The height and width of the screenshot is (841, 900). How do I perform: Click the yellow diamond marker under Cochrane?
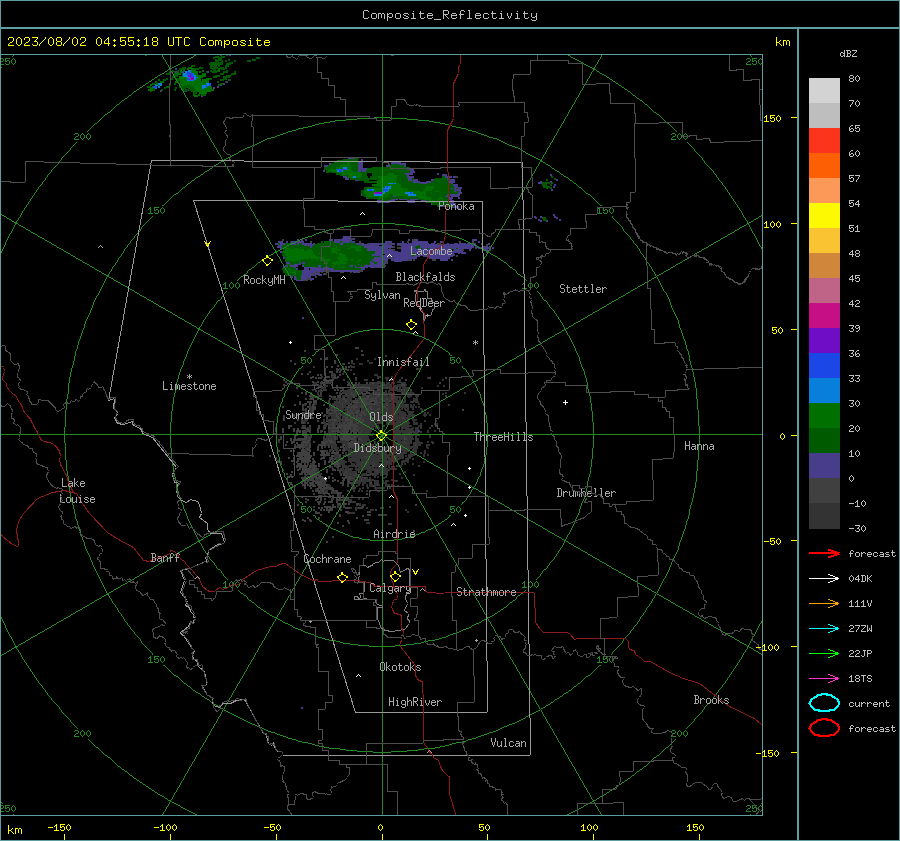[343, 577]
